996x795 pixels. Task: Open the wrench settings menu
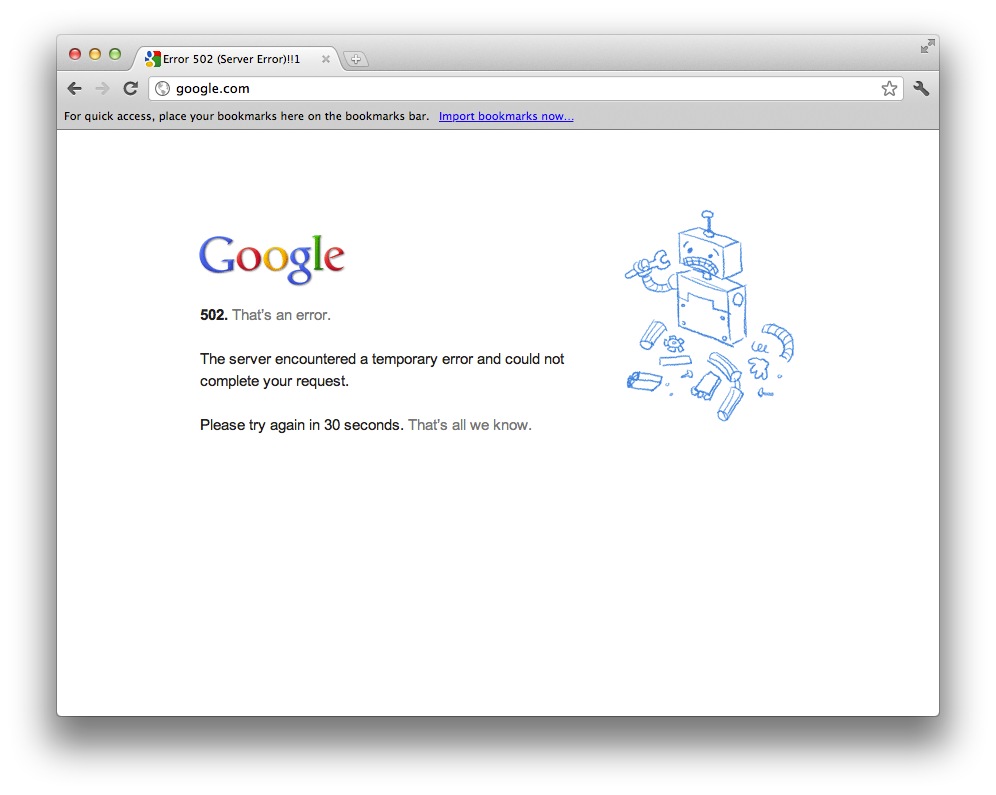[921, 88]
